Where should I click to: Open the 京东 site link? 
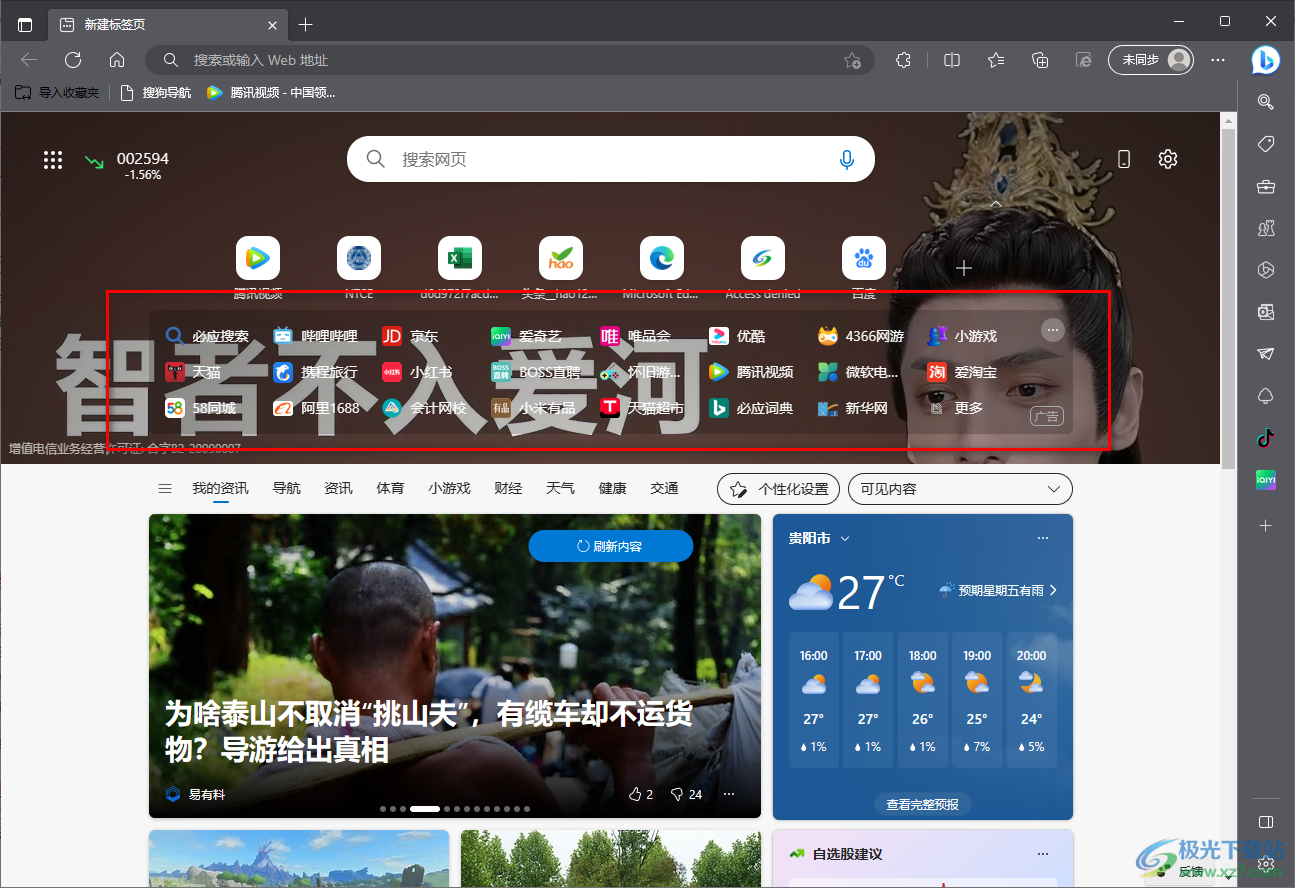point(411,336)
